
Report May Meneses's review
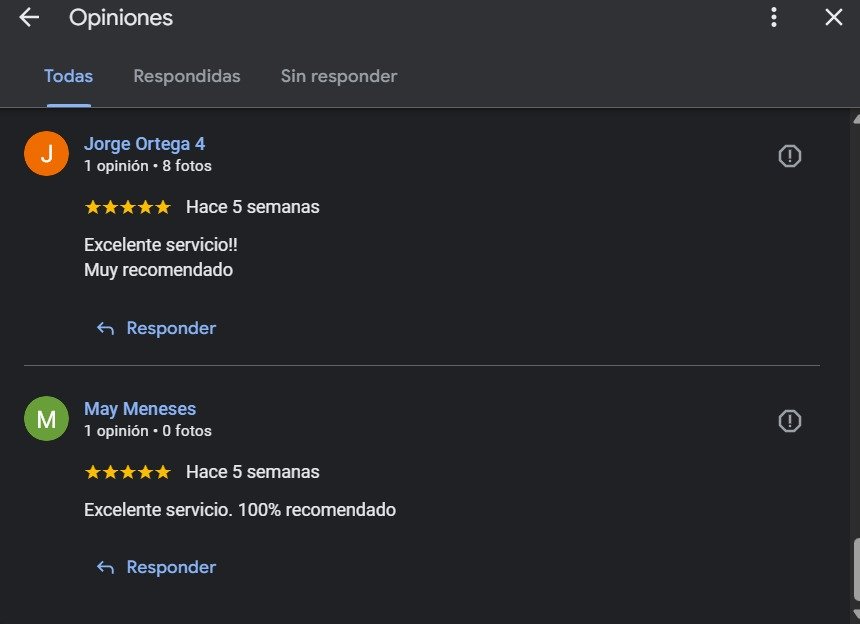point(790,421)
